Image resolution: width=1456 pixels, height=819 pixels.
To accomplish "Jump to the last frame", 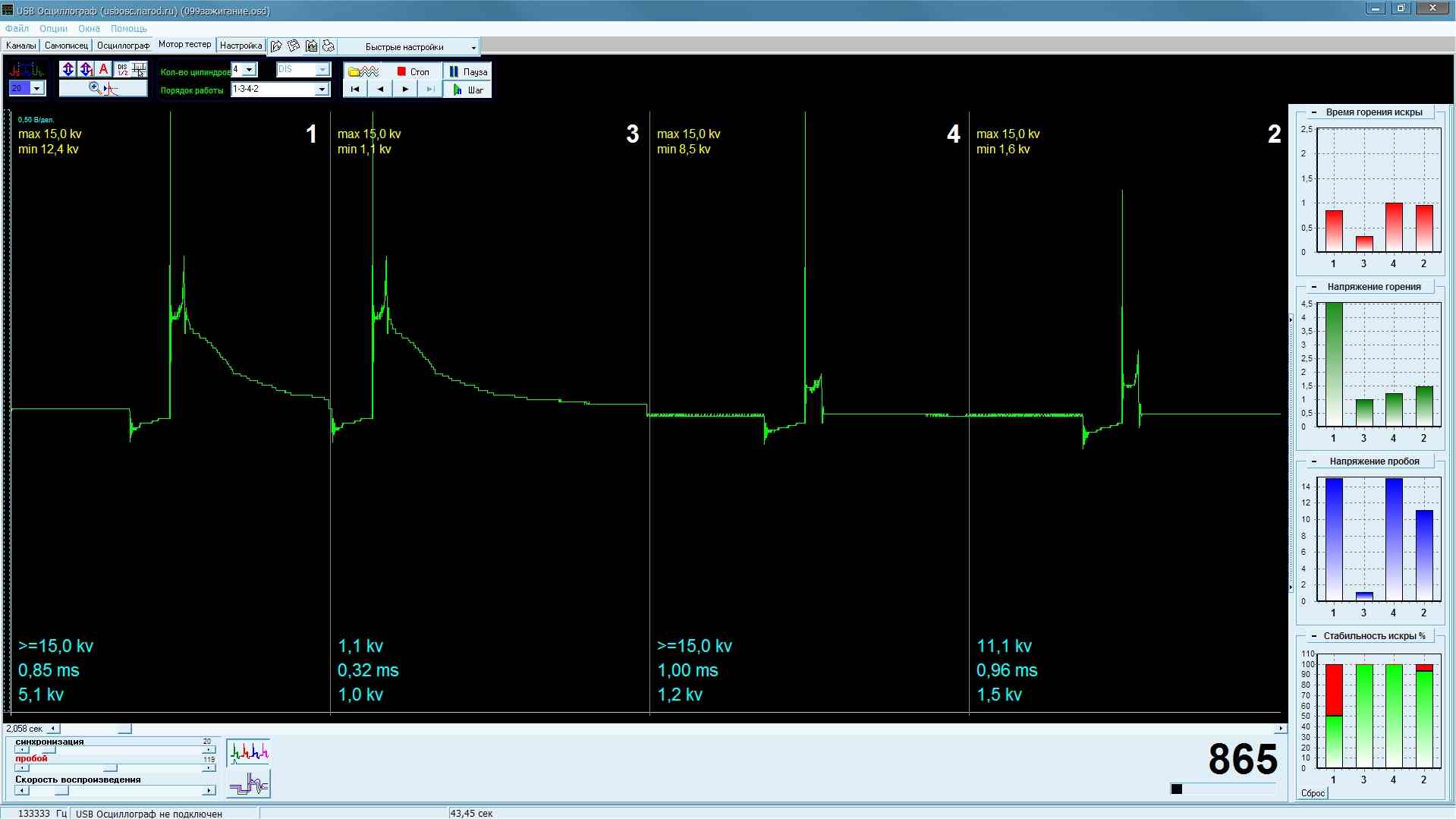I will [x=430, y=90].
